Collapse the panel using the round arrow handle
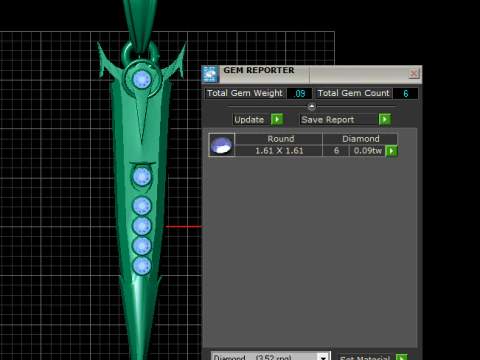 (311, 106)
